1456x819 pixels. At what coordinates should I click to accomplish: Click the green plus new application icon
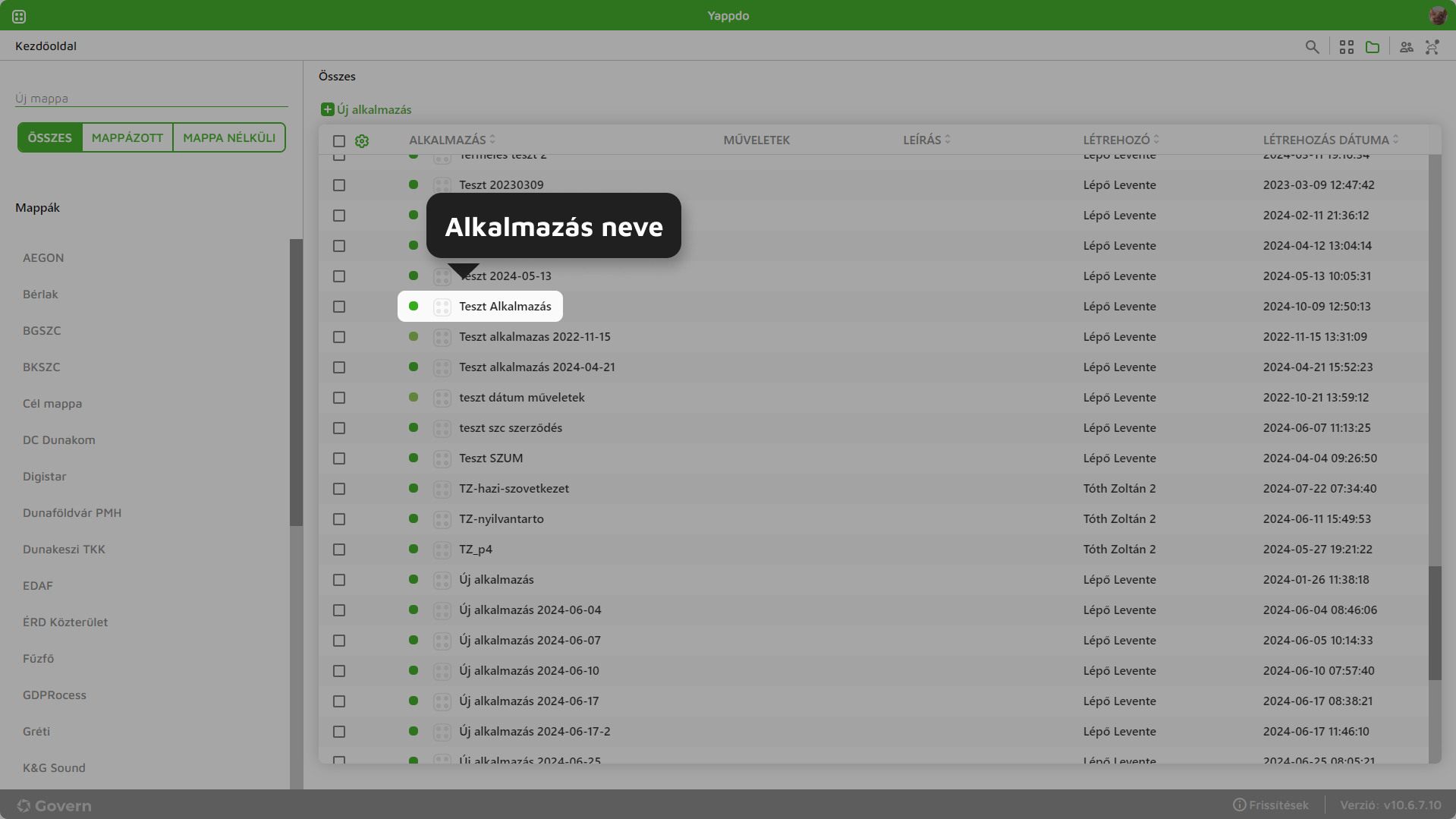pyautogui.click(x=327, y=109)
